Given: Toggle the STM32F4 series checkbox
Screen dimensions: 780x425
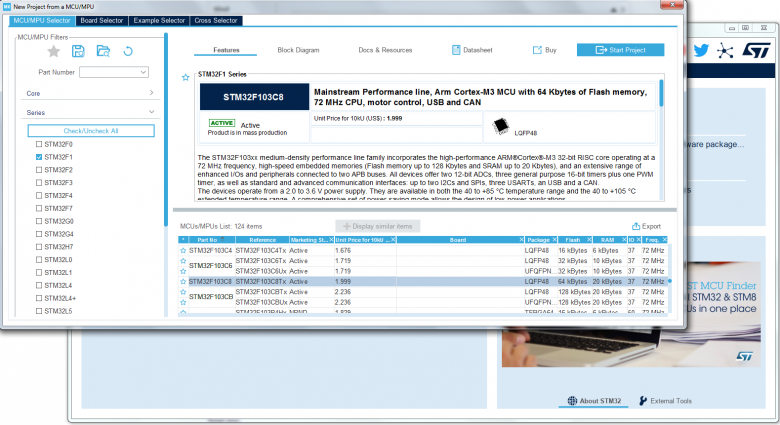Looking at the screenshot, I should (x=39, y=196).
